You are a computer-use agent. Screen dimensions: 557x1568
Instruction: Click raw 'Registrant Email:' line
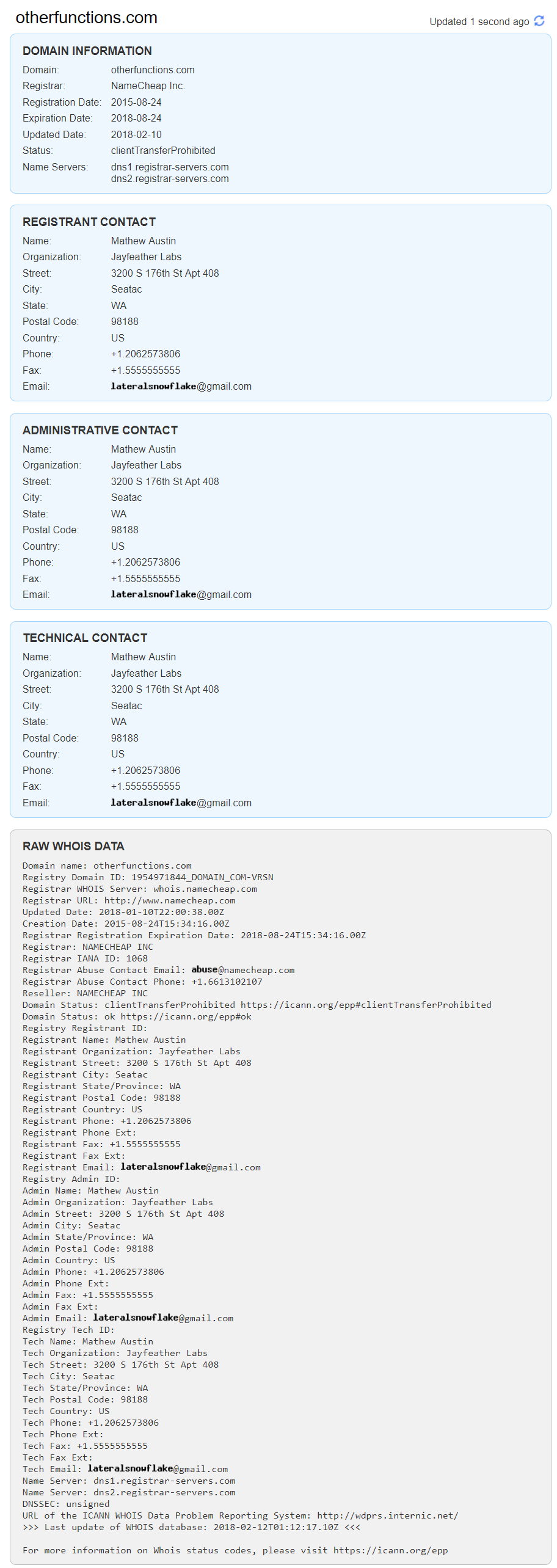coord(142,1168)
